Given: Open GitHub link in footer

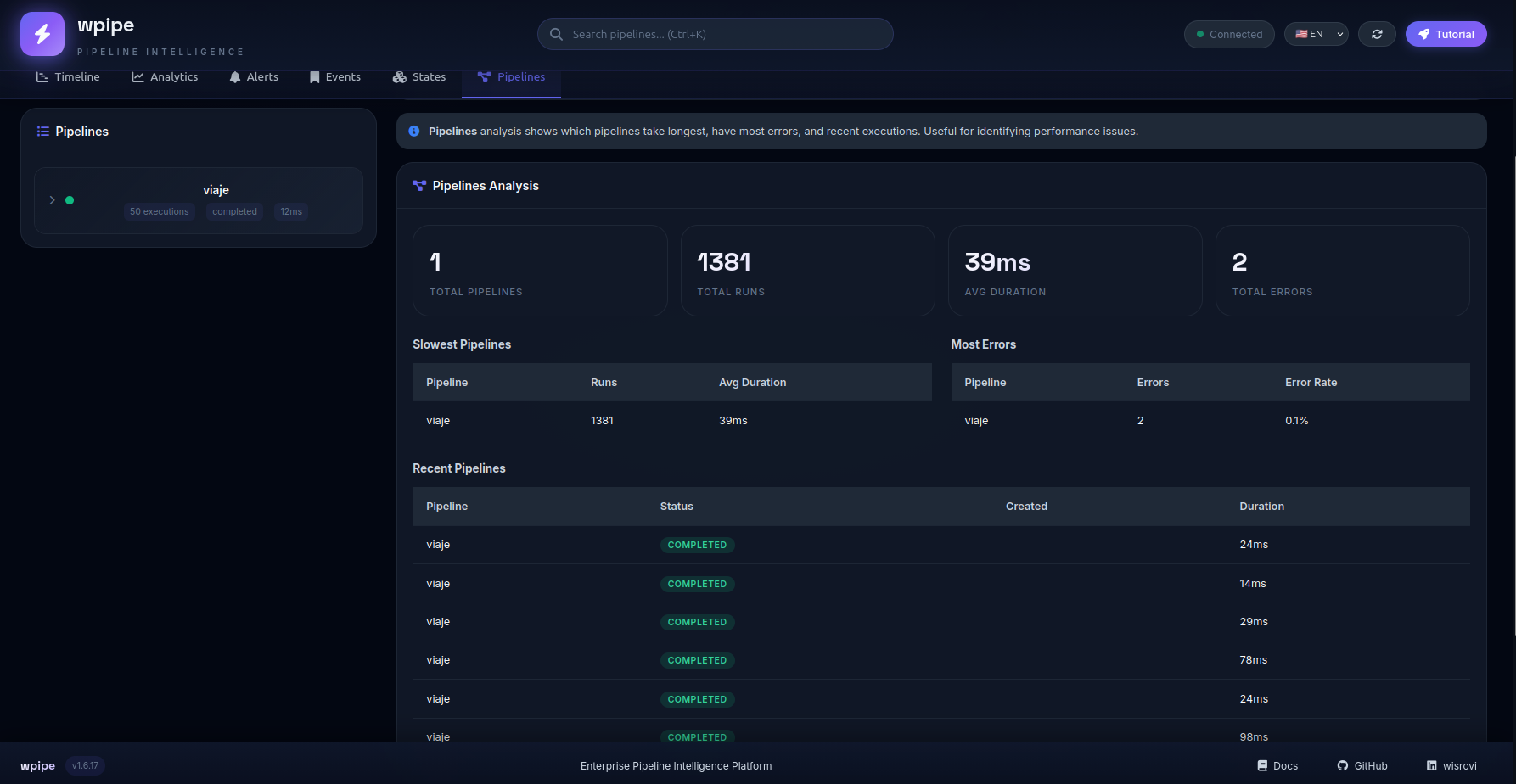Looking at the screenshot, I should [1362, 765].
